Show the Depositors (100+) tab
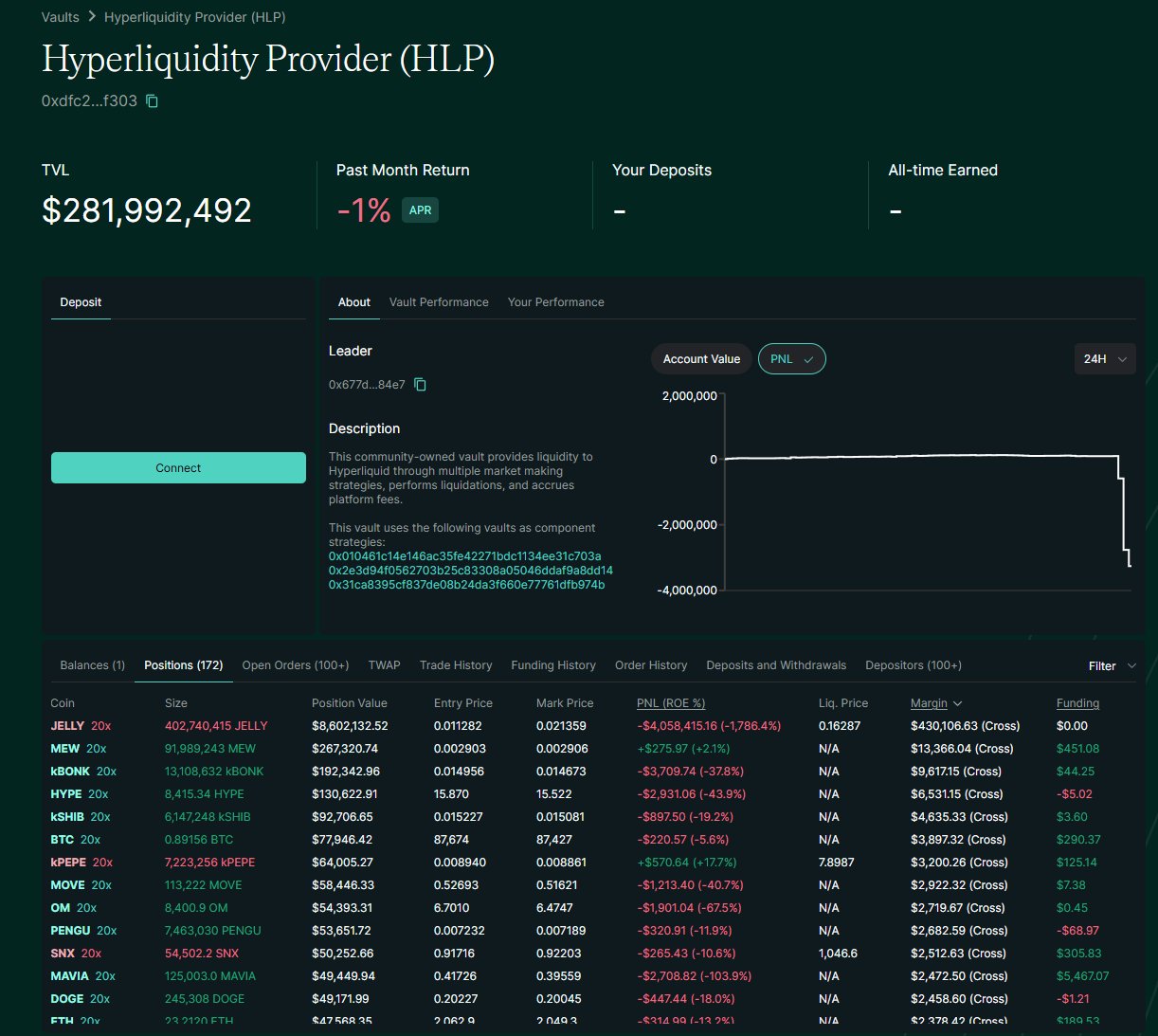 coord(914,665)
